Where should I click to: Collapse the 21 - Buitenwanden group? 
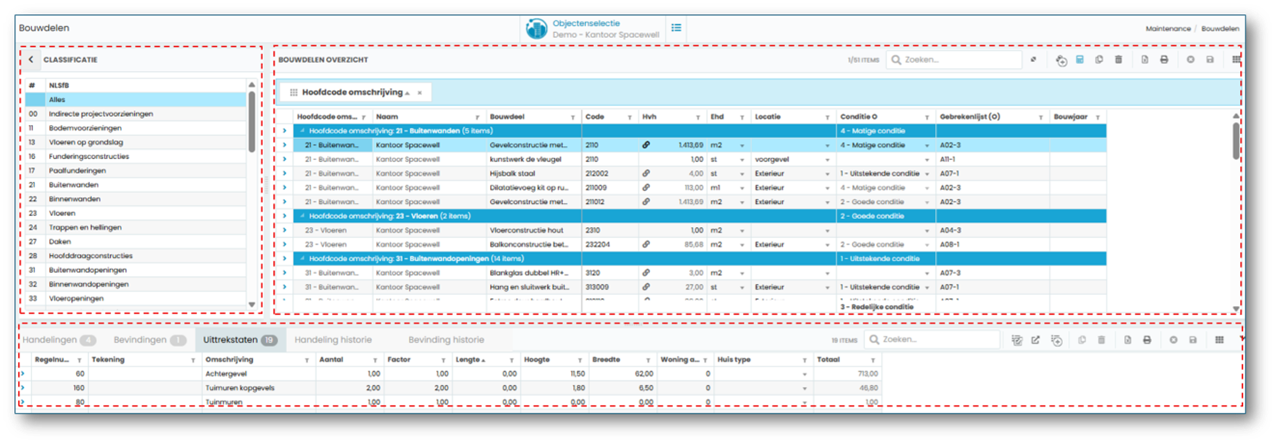[x=301, y=130]
